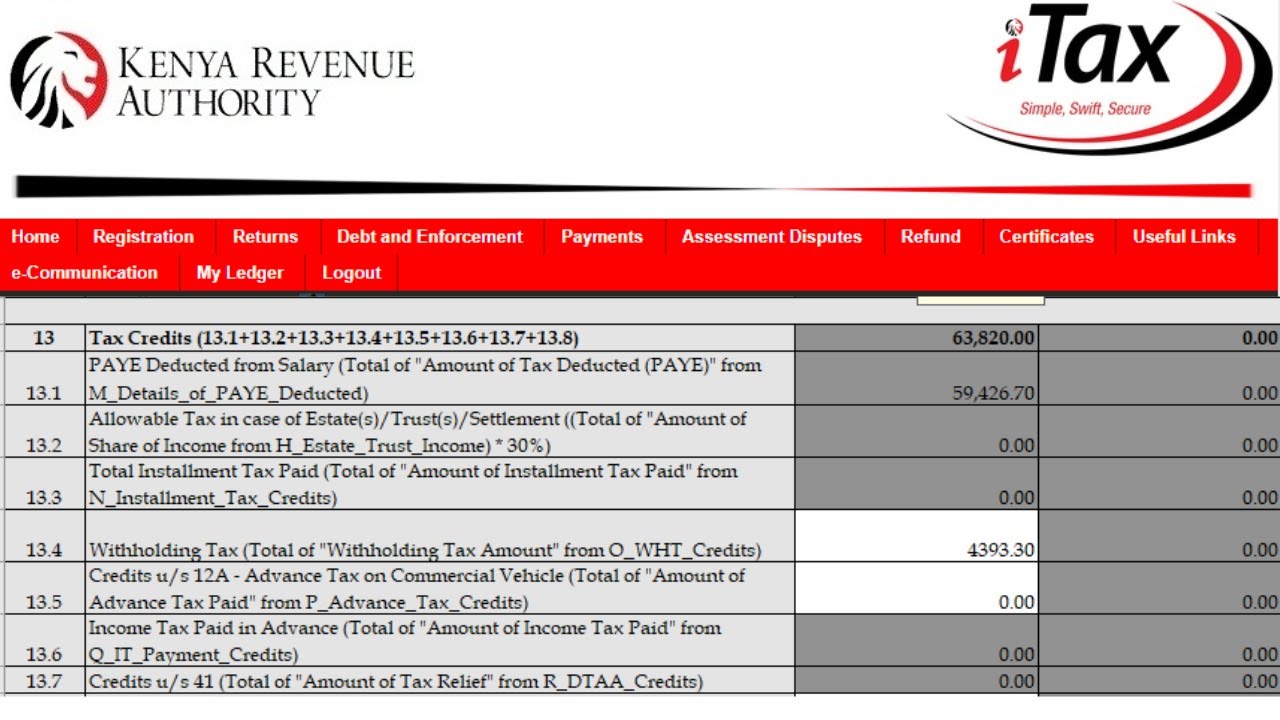Viewport: 1280px width, 720px height.
Task: Select row number 13.7 cell
Action: click(44, 681)
